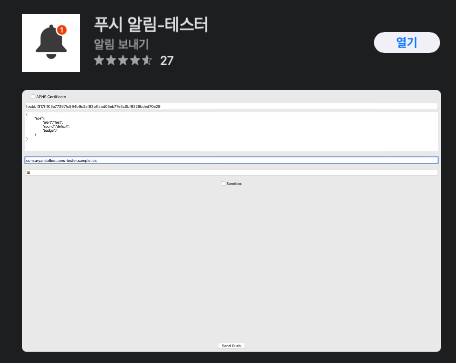This screenshot has height=363, width=456.
Task: Click the subtitle 알림 보내기
Action: [121, 44]
